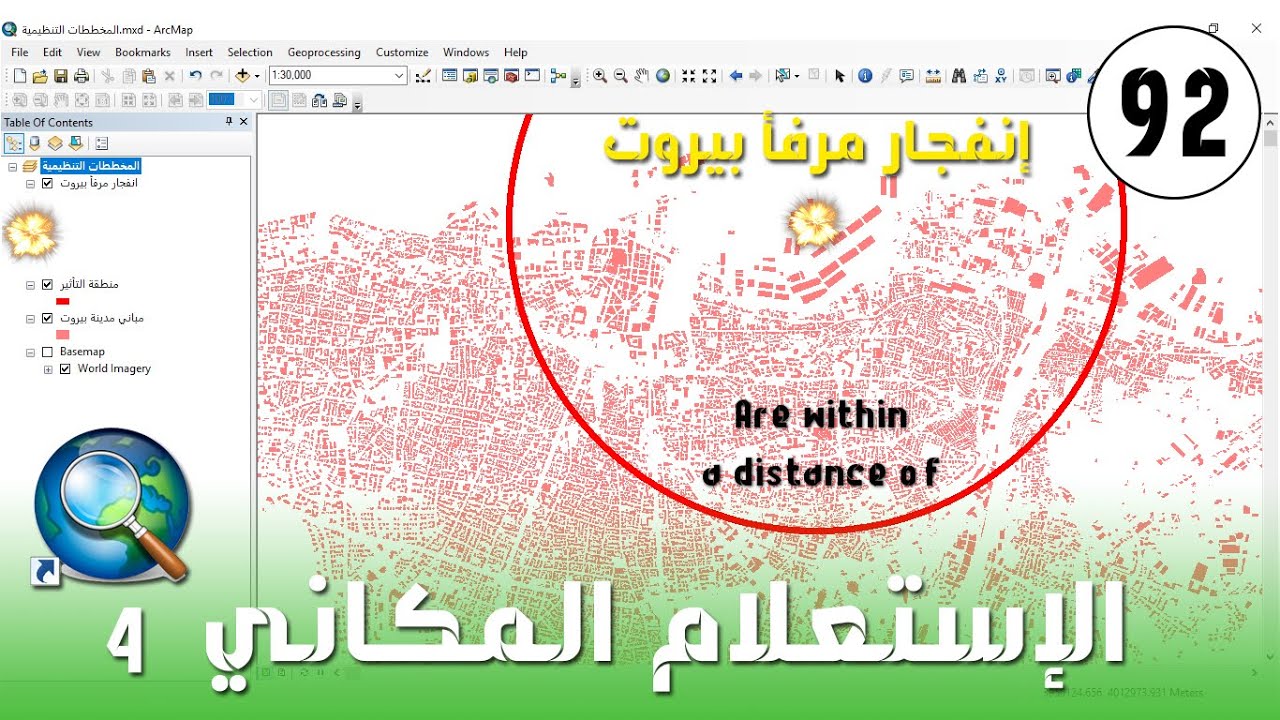Select the Select Features tool
The height and width of the screenshot is (720, 1280).
[x=782, y=76]
